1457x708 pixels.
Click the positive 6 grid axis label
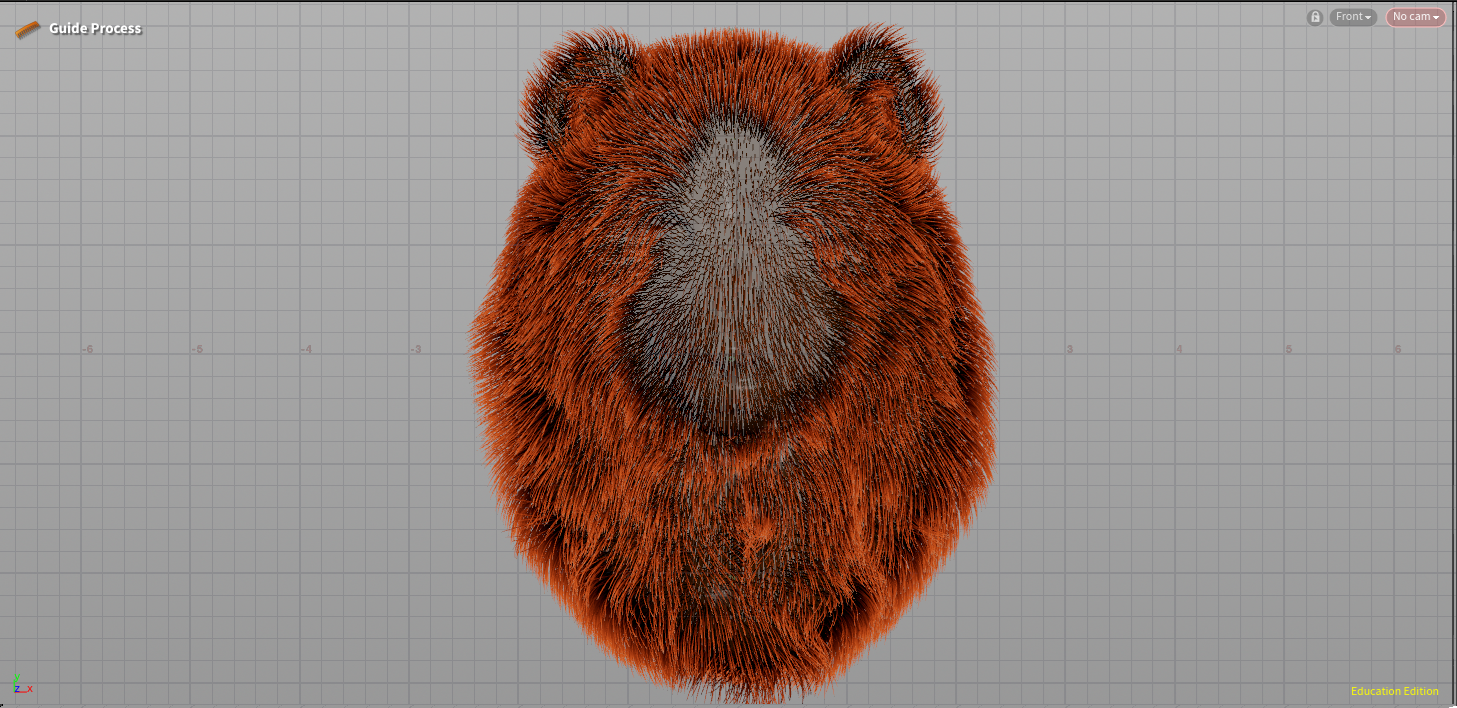(x=1398, y=349)
